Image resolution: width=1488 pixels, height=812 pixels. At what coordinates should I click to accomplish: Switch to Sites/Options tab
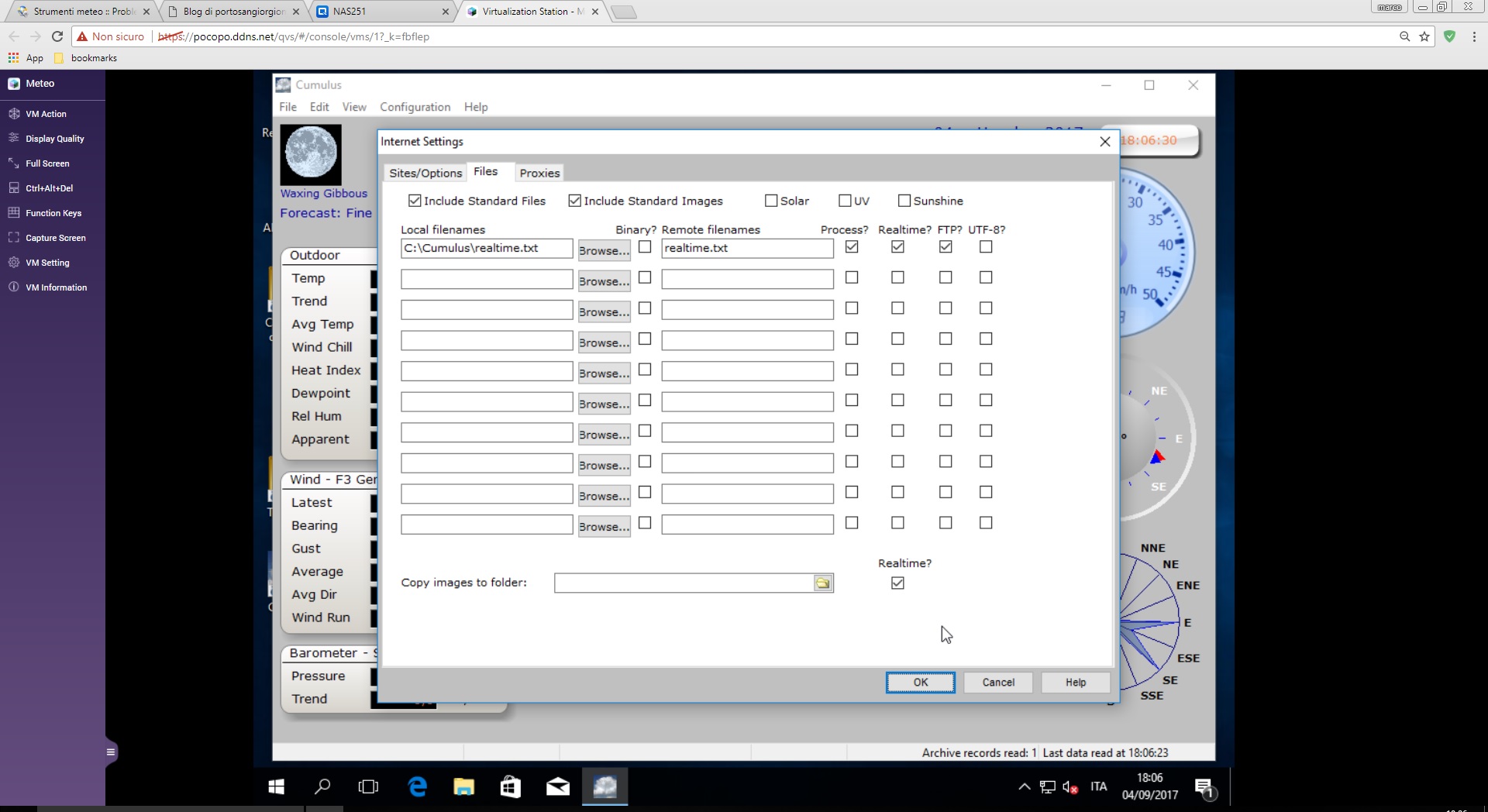tap(425, 173)
